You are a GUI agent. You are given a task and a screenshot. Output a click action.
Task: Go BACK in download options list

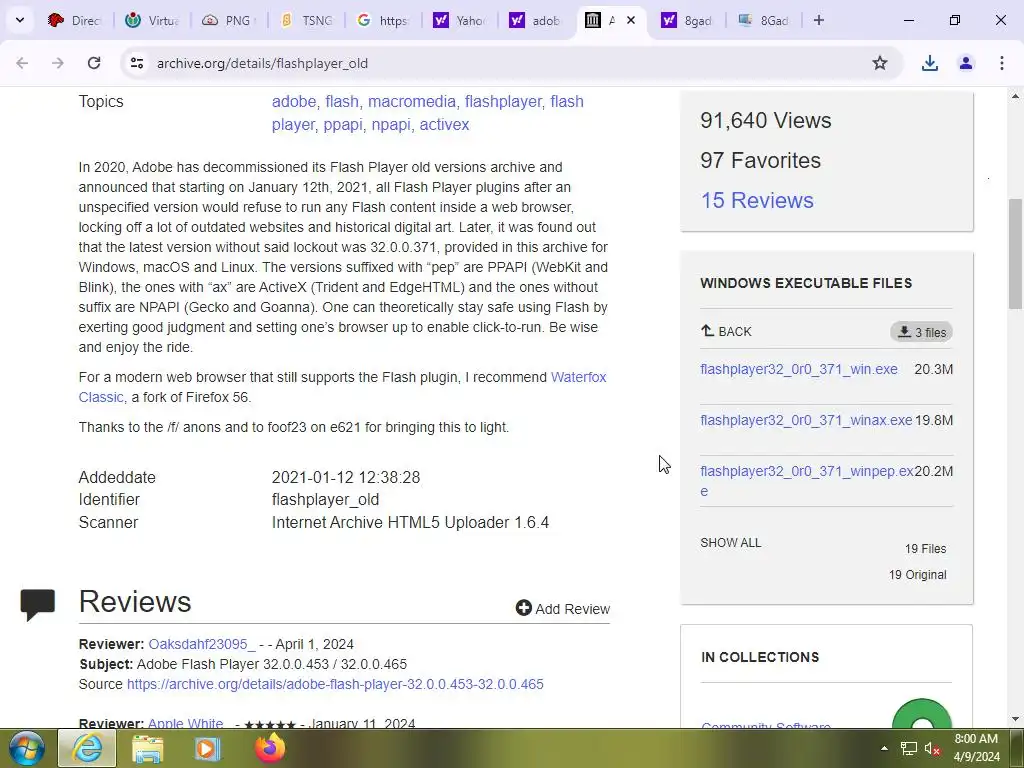click(x=726, y=331)
